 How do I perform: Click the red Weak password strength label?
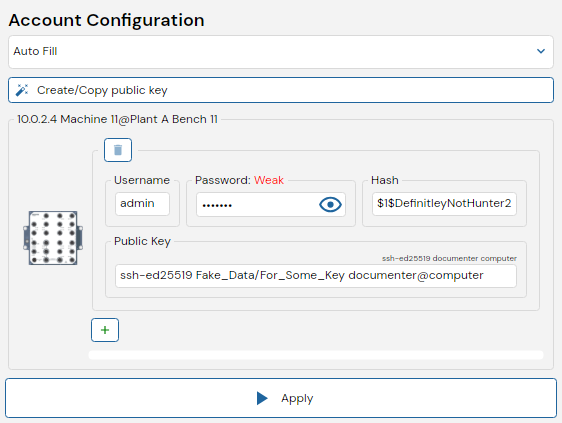[269, 180]
